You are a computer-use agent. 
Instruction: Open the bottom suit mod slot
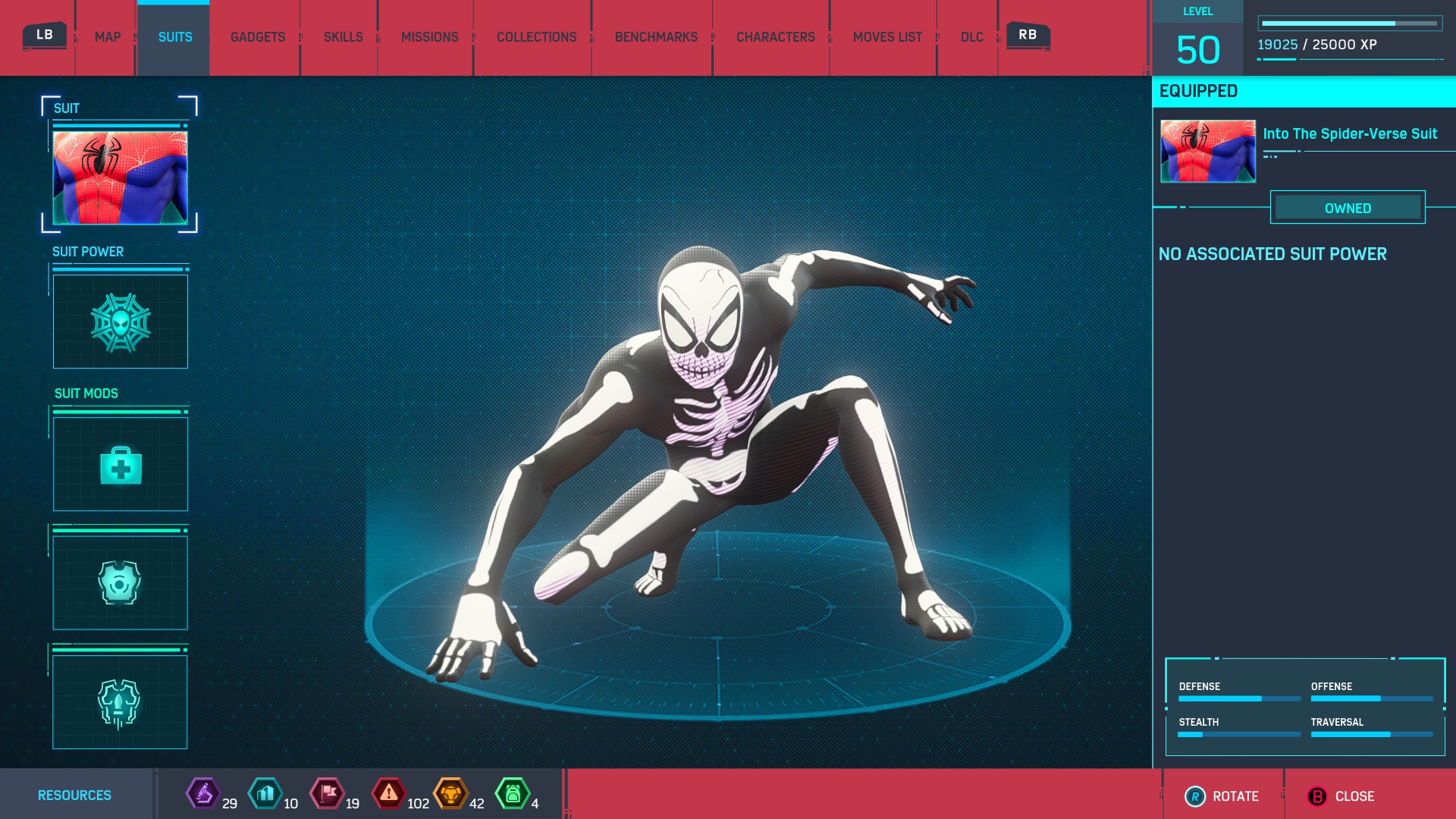pos(121,702)
